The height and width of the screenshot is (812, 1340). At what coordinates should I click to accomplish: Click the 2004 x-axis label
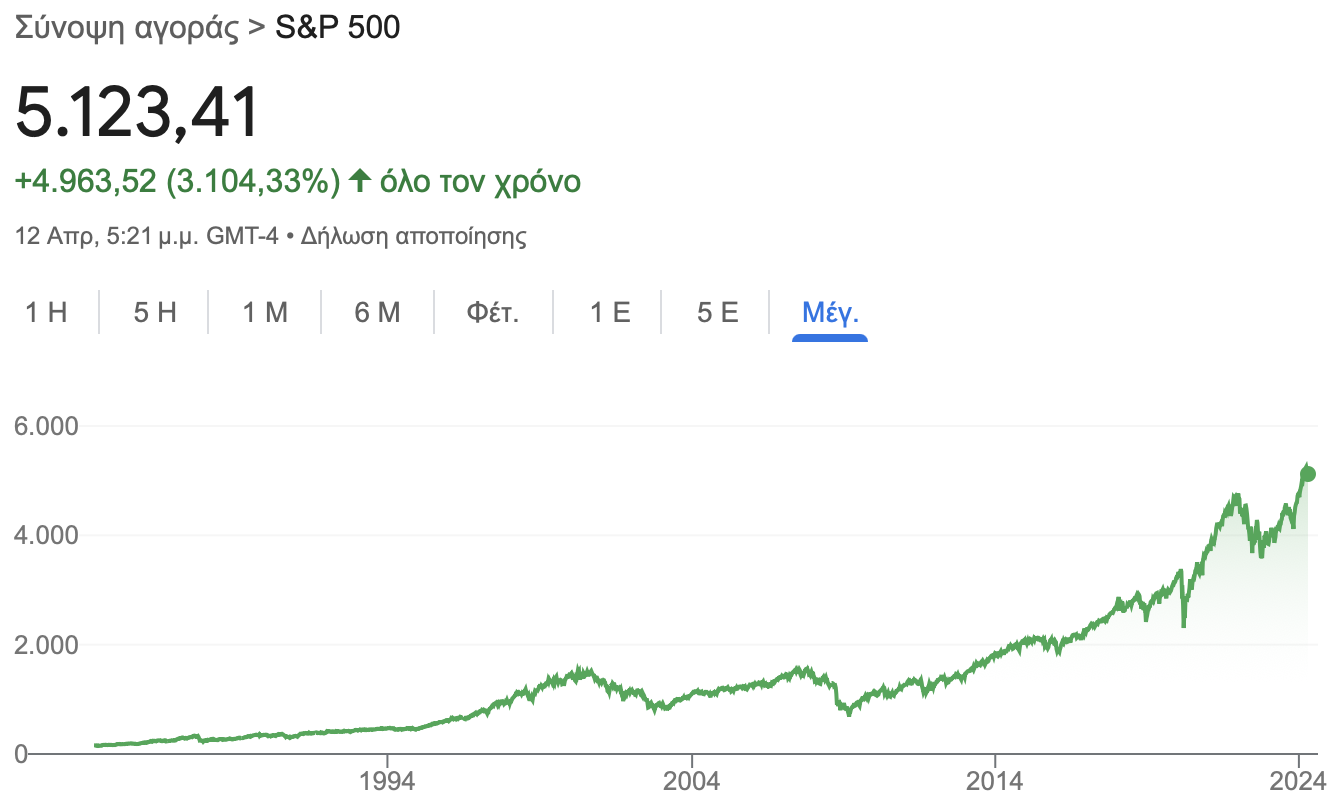pos(691,781)
